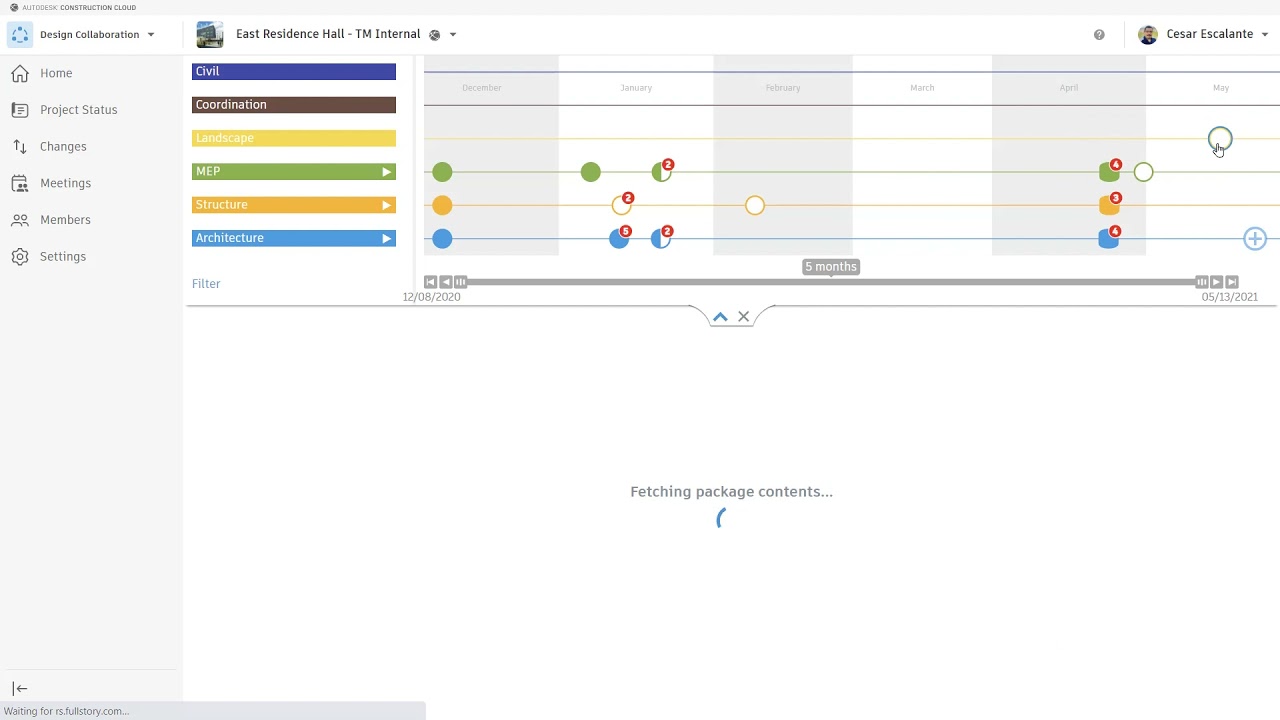Close package view with X icon
1280x720 pixels.
pyautogui.click(x=744, y=317)
